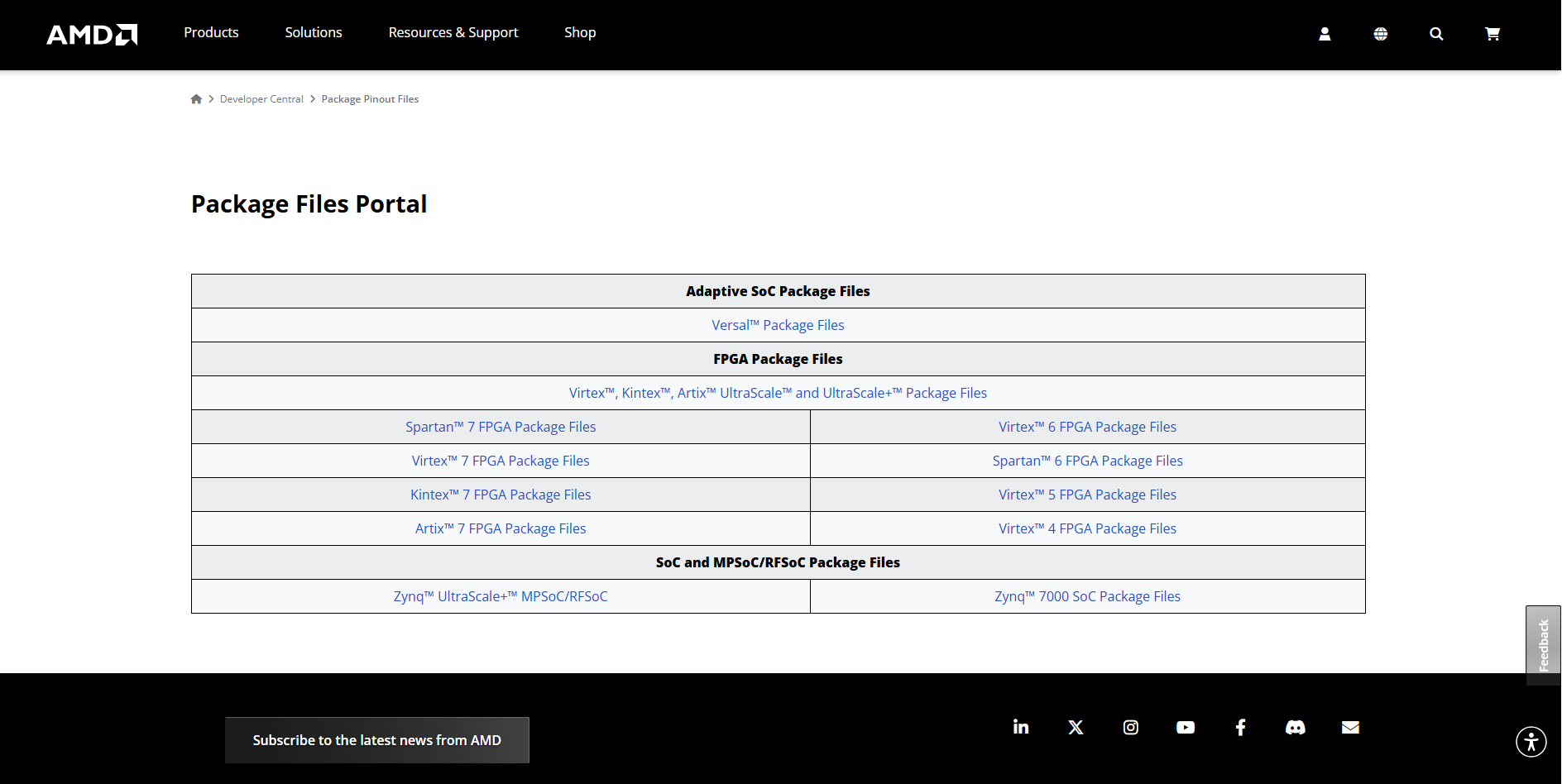Open the user account icon
The image size is (1562, 784).
coord(1325,34)
